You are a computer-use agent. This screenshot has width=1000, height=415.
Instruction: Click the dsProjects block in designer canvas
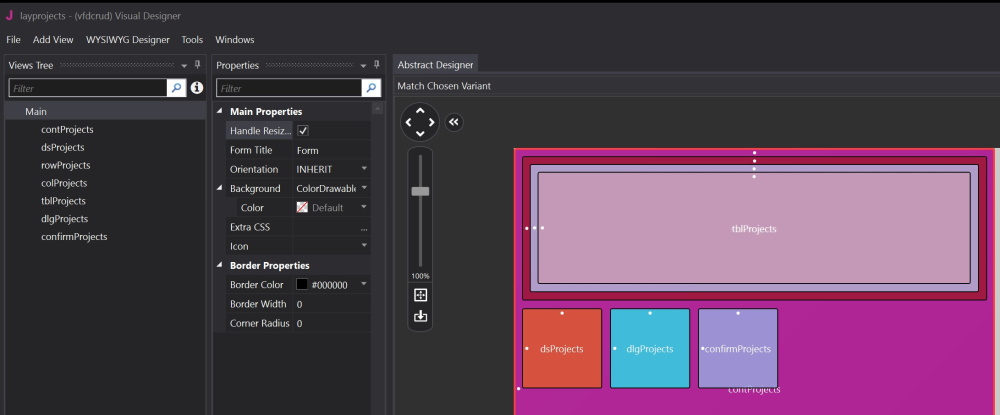point(562,349)
